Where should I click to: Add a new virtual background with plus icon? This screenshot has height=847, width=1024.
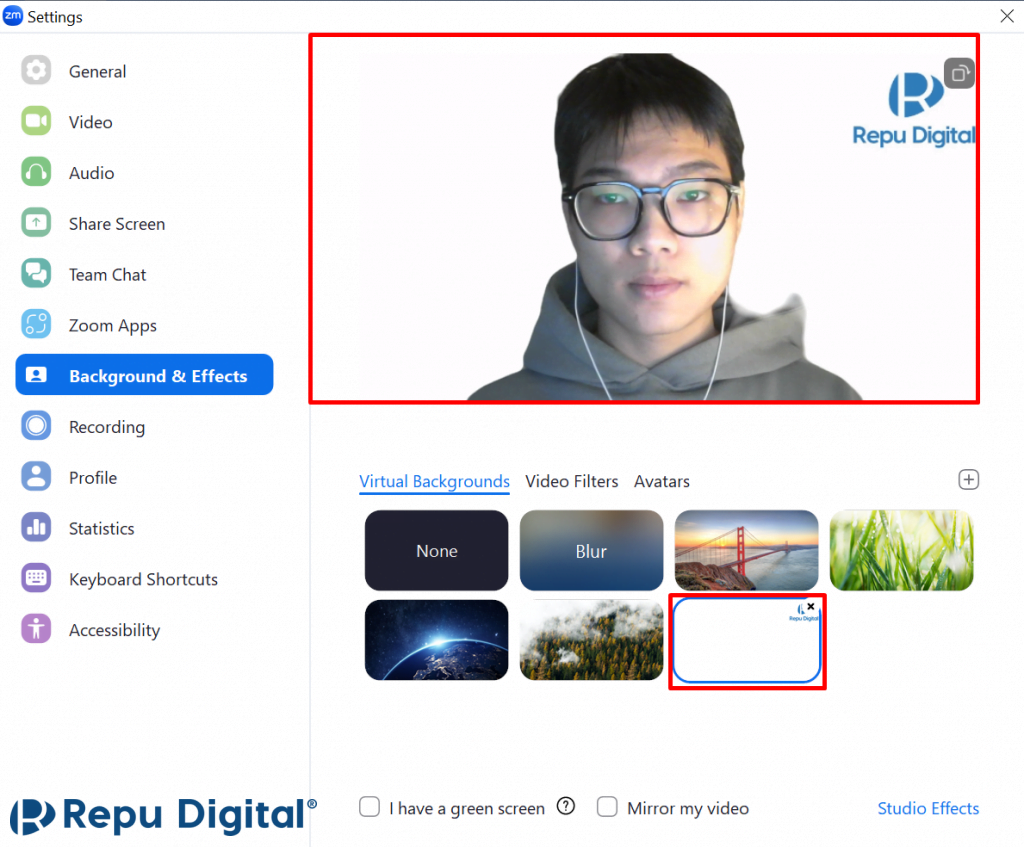968,480
